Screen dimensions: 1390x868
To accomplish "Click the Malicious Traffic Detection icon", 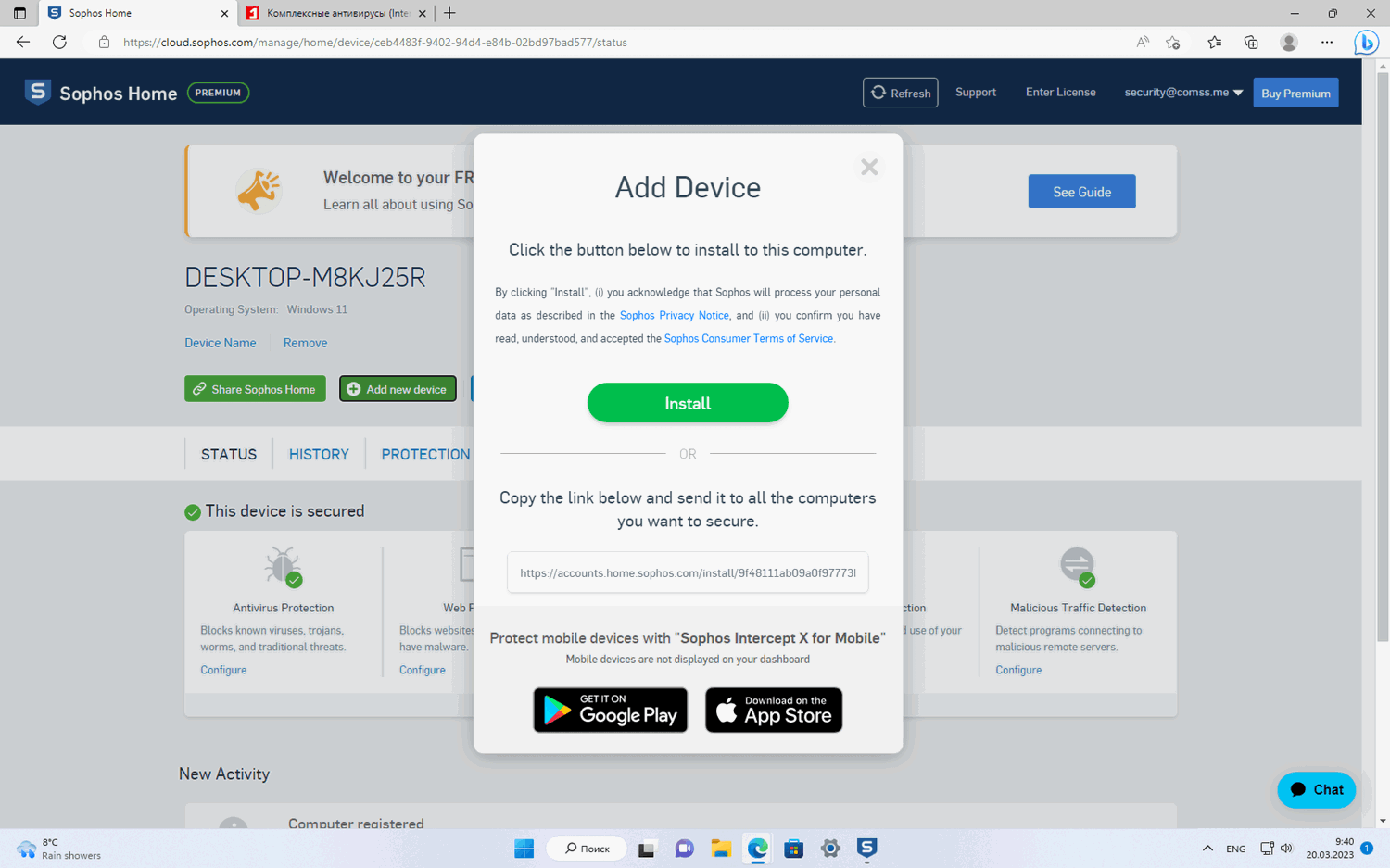I will point(1078,566).
